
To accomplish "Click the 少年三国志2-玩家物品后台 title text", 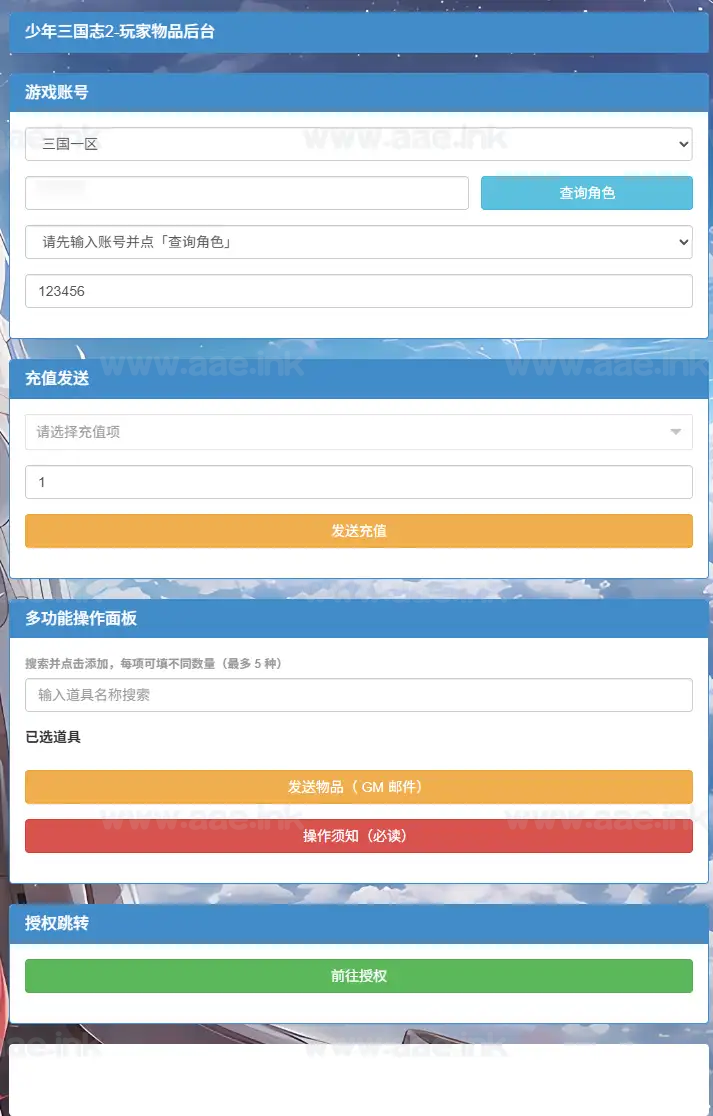I will pyautogui.click(x=120, y=32).
